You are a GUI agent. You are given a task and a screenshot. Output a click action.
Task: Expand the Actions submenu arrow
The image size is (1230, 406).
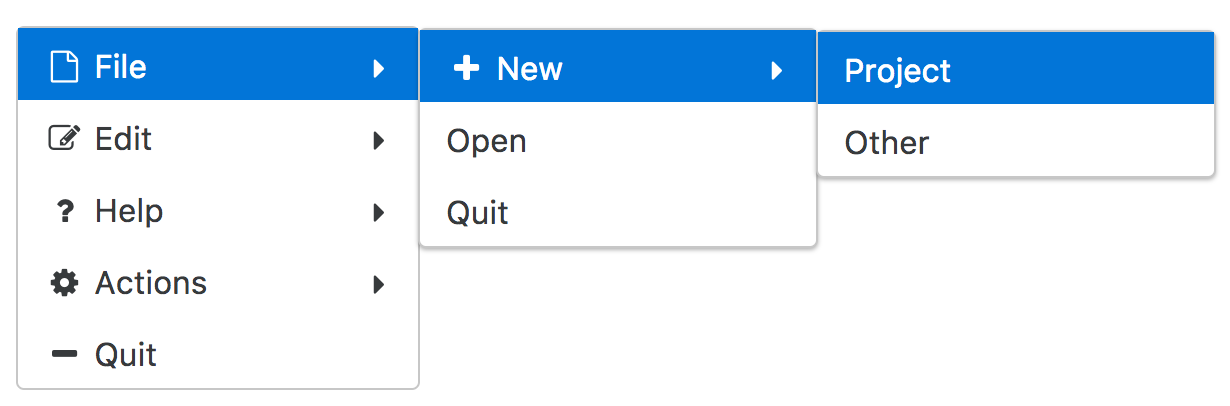point(379,284)
